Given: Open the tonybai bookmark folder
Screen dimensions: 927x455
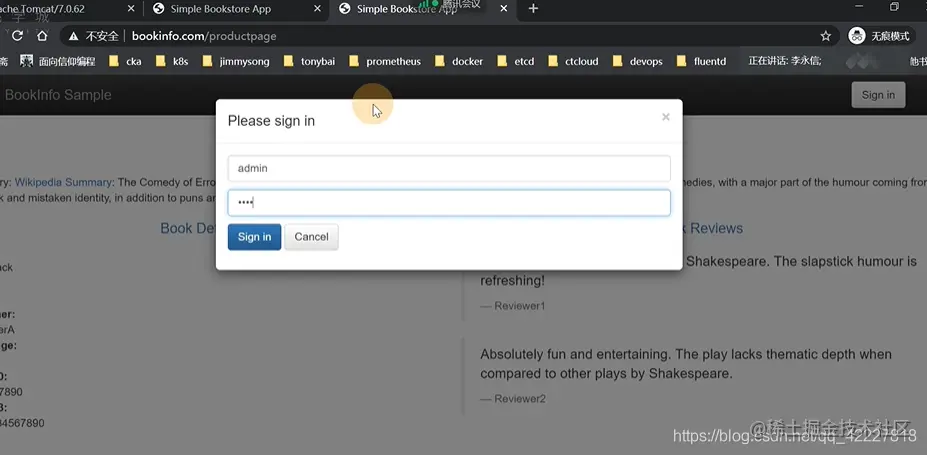Looking at the screenshot, I should coord(309,61).
